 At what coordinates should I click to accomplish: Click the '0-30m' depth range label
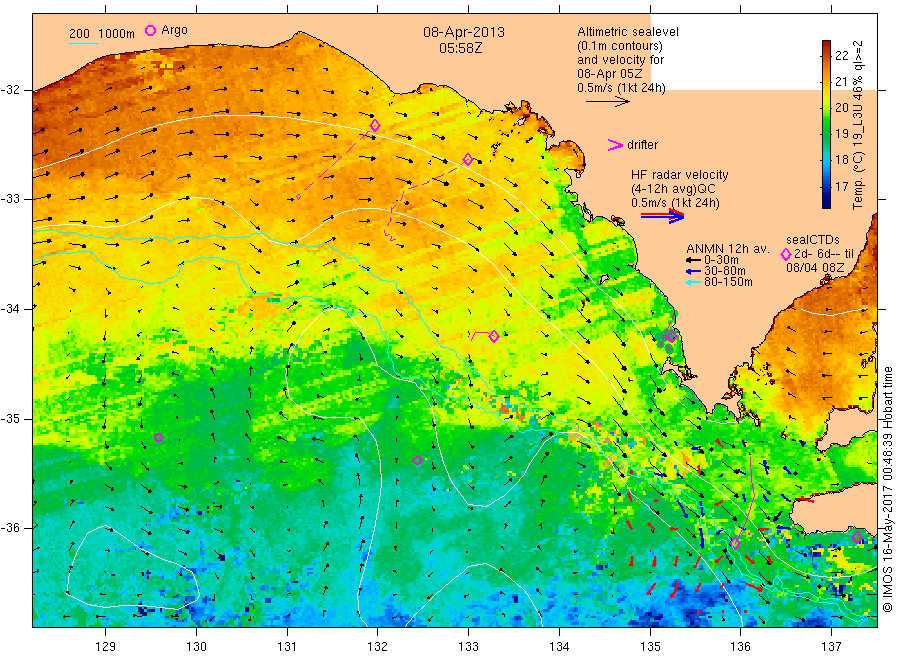721,260
